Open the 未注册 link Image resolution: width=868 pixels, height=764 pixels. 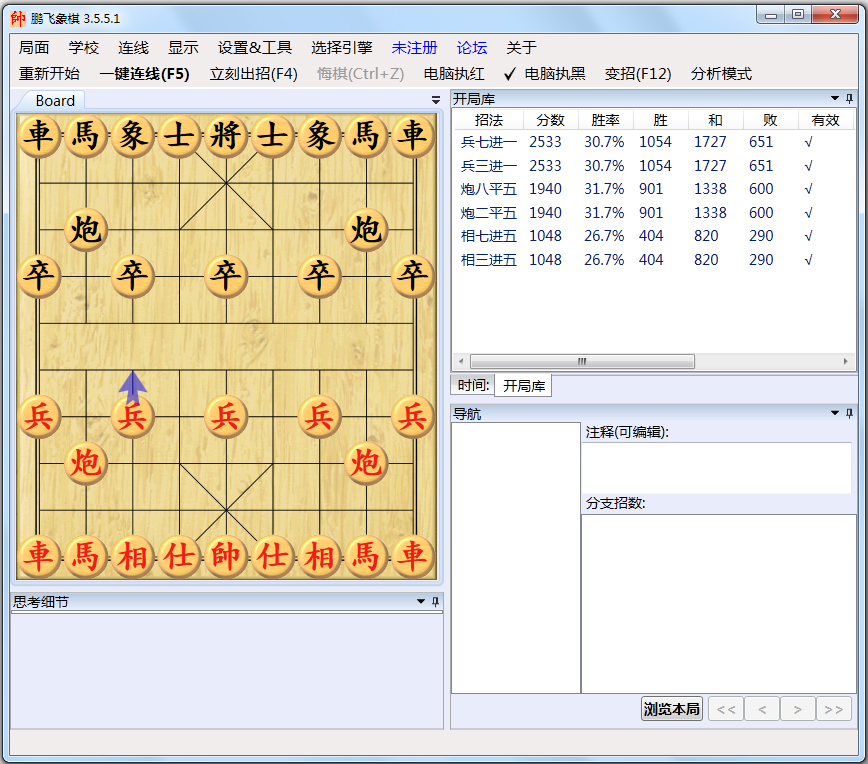click(x=415, y=46)
